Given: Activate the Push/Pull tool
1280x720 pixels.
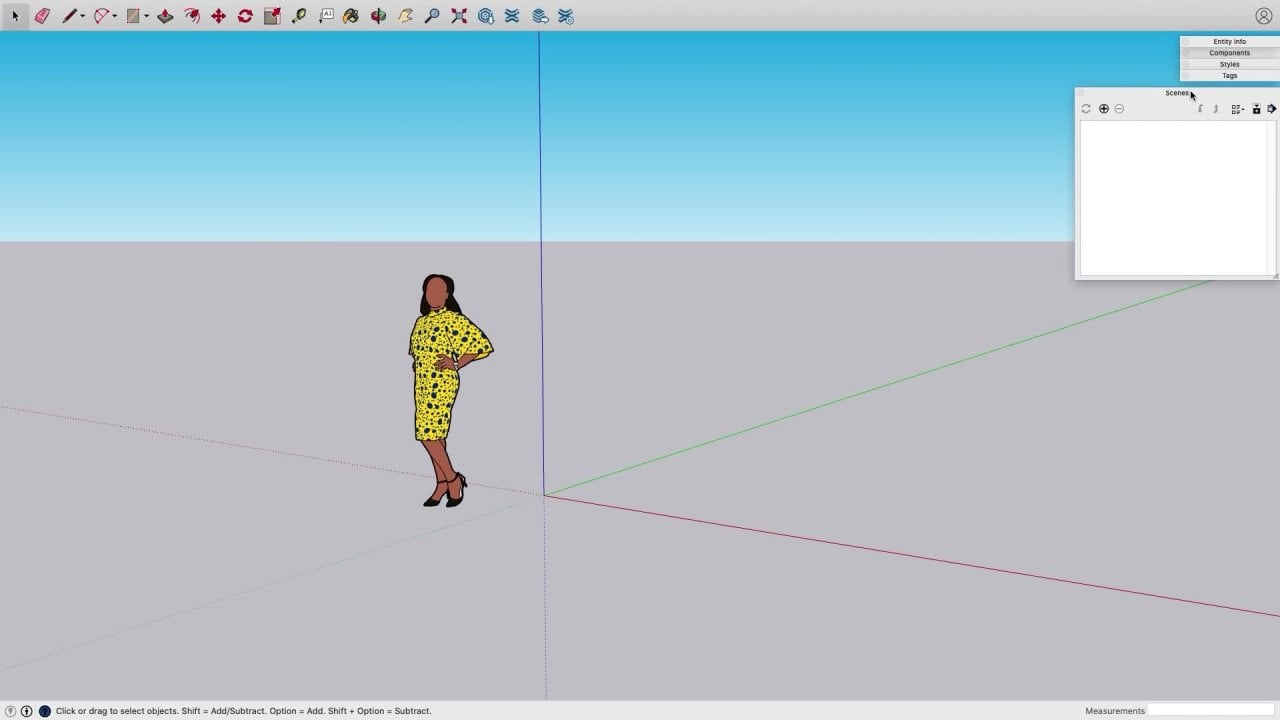Looking at the screenshot, I should pos(165,16).
